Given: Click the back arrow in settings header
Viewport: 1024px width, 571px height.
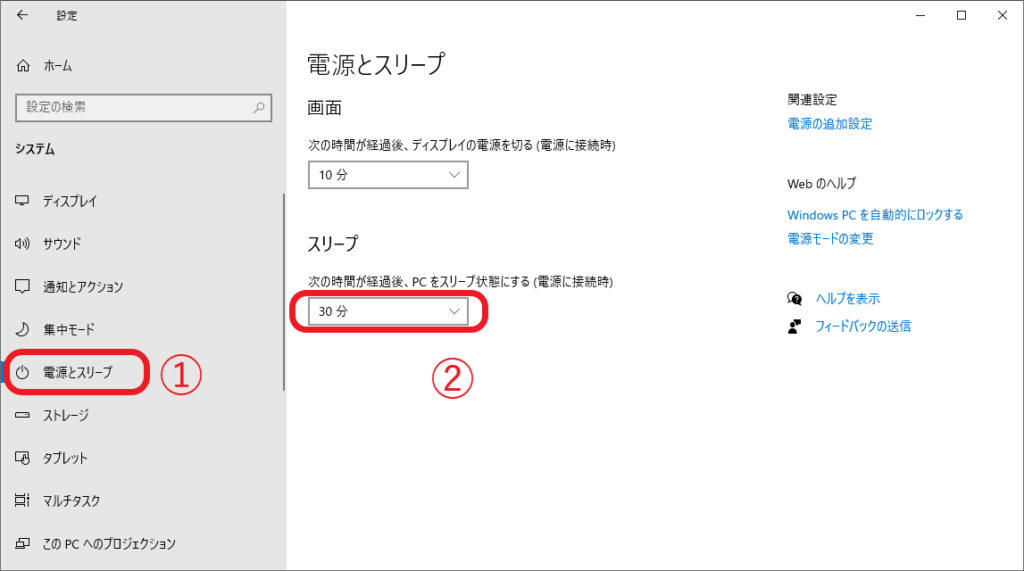Looking at the screenshot, I should 22,15.
